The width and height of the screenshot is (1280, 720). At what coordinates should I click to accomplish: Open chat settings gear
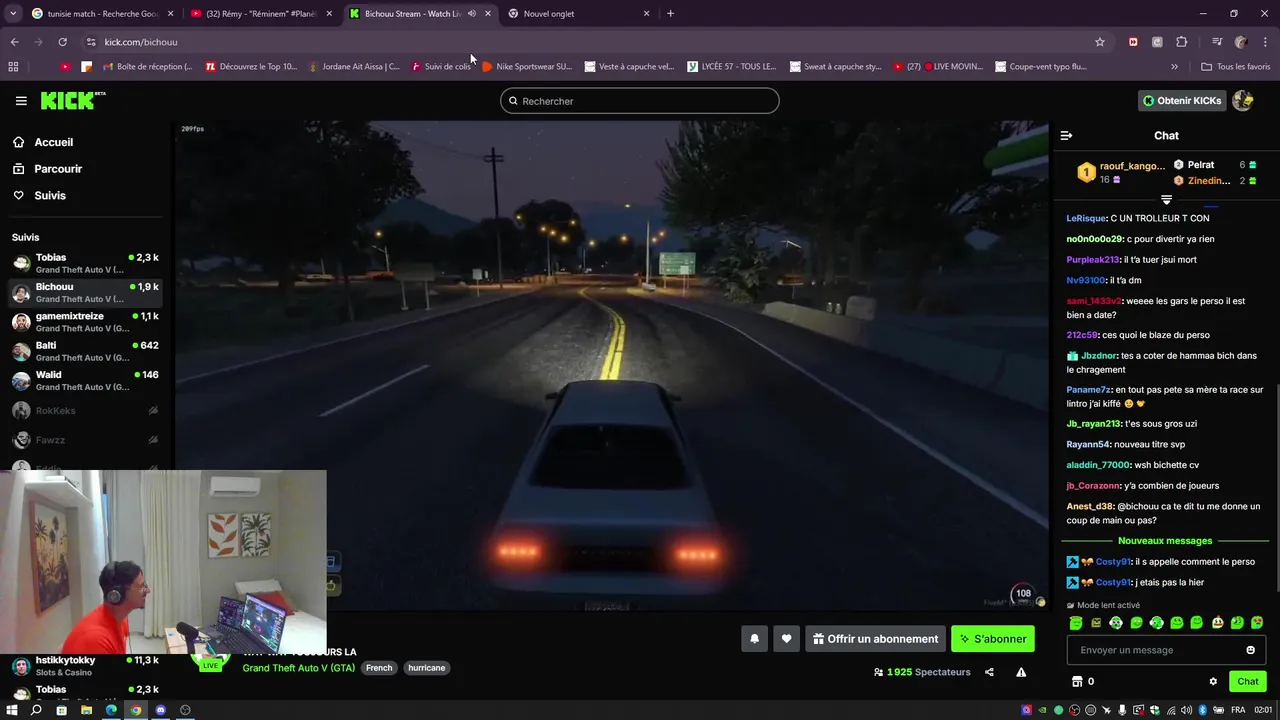point(1213,682)
